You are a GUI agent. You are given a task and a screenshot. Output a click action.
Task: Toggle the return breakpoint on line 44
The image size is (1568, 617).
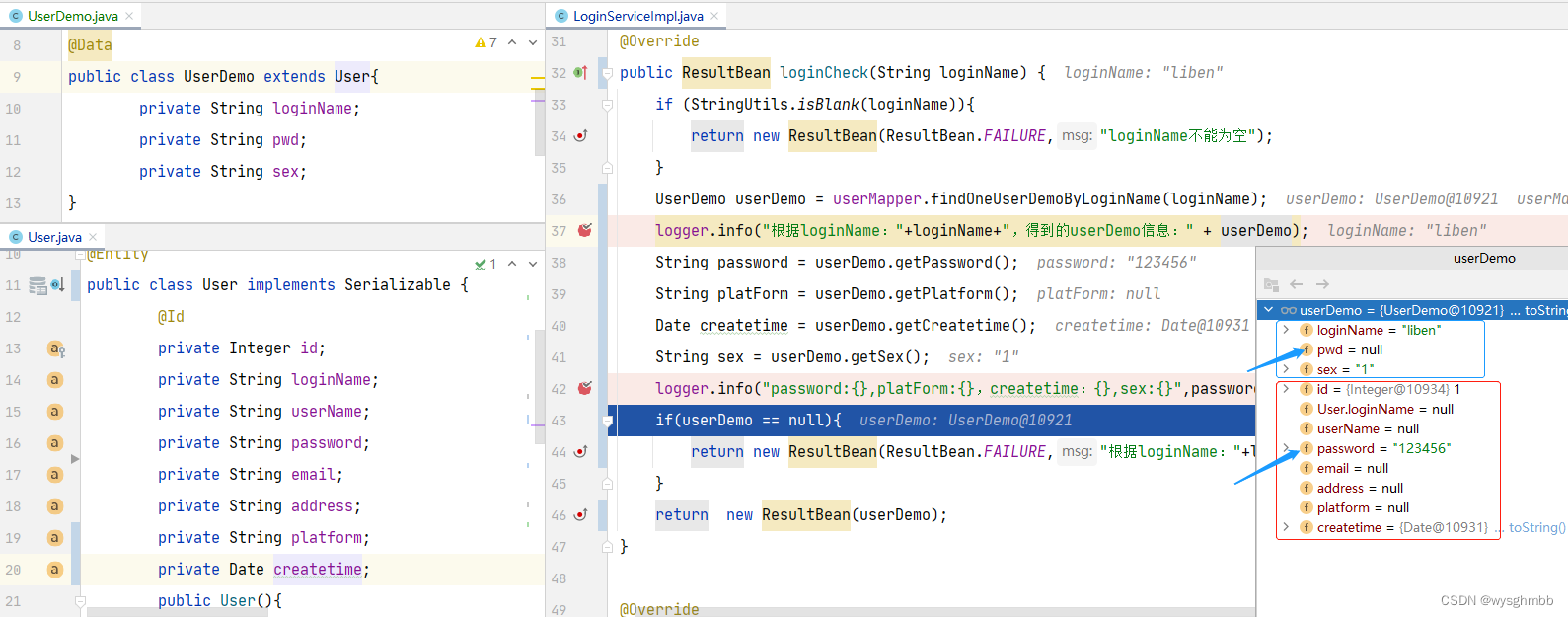coord(581,452)
